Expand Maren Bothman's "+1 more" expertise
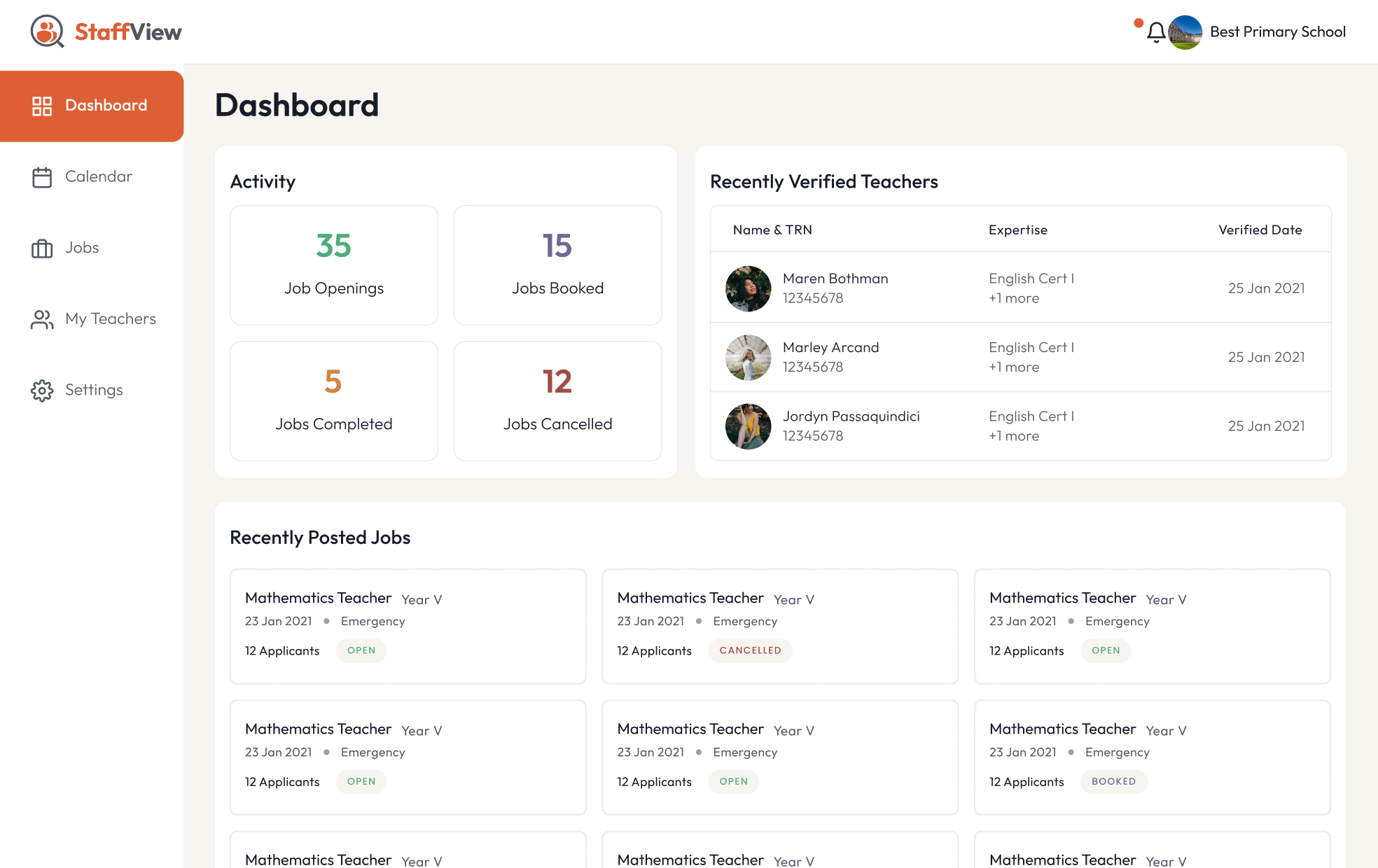The height and width of the screenshot is (868, 1378). pos(1014,299)
